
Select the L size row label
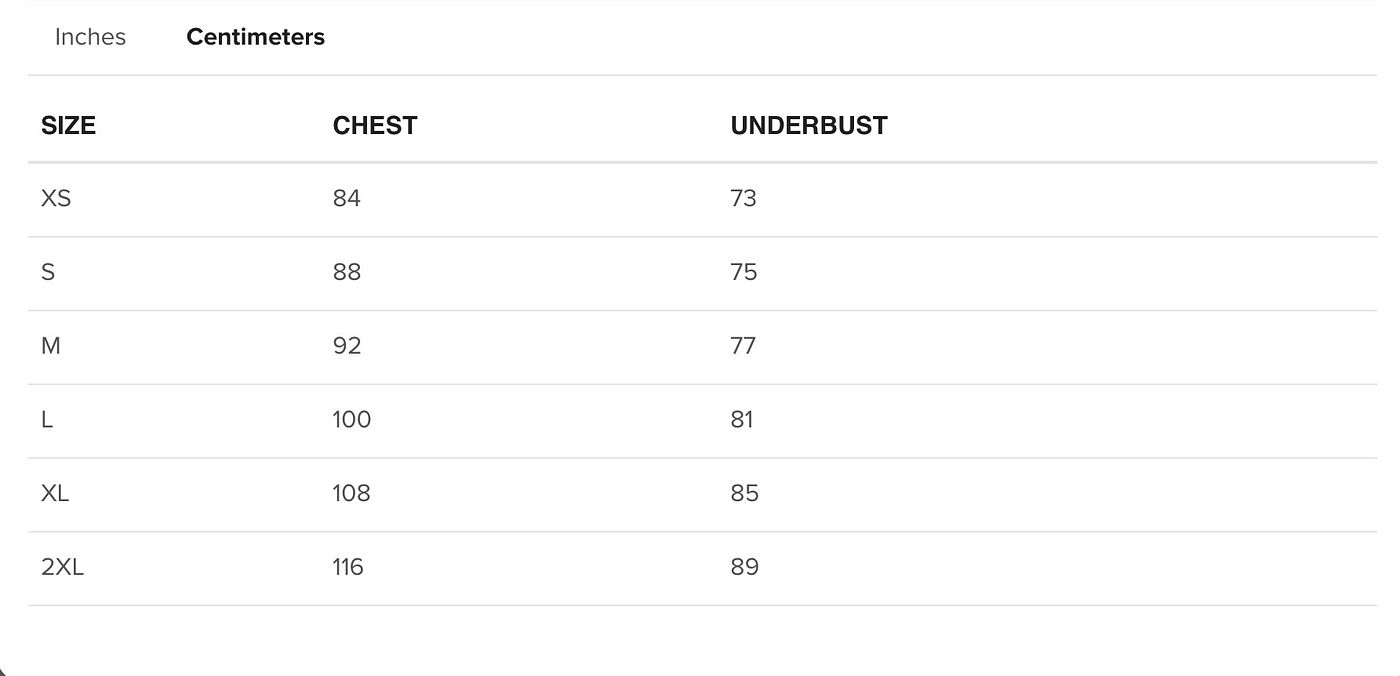tap(47, 420)
